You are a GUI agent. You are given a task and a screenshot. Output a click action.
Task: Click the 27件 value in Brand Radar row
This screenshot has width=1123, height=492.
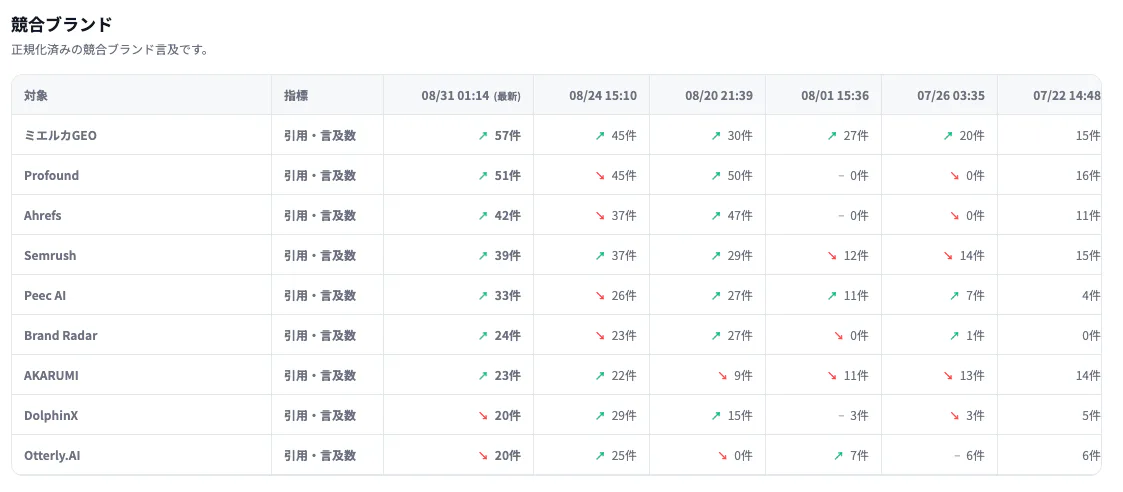coord(740,335)
